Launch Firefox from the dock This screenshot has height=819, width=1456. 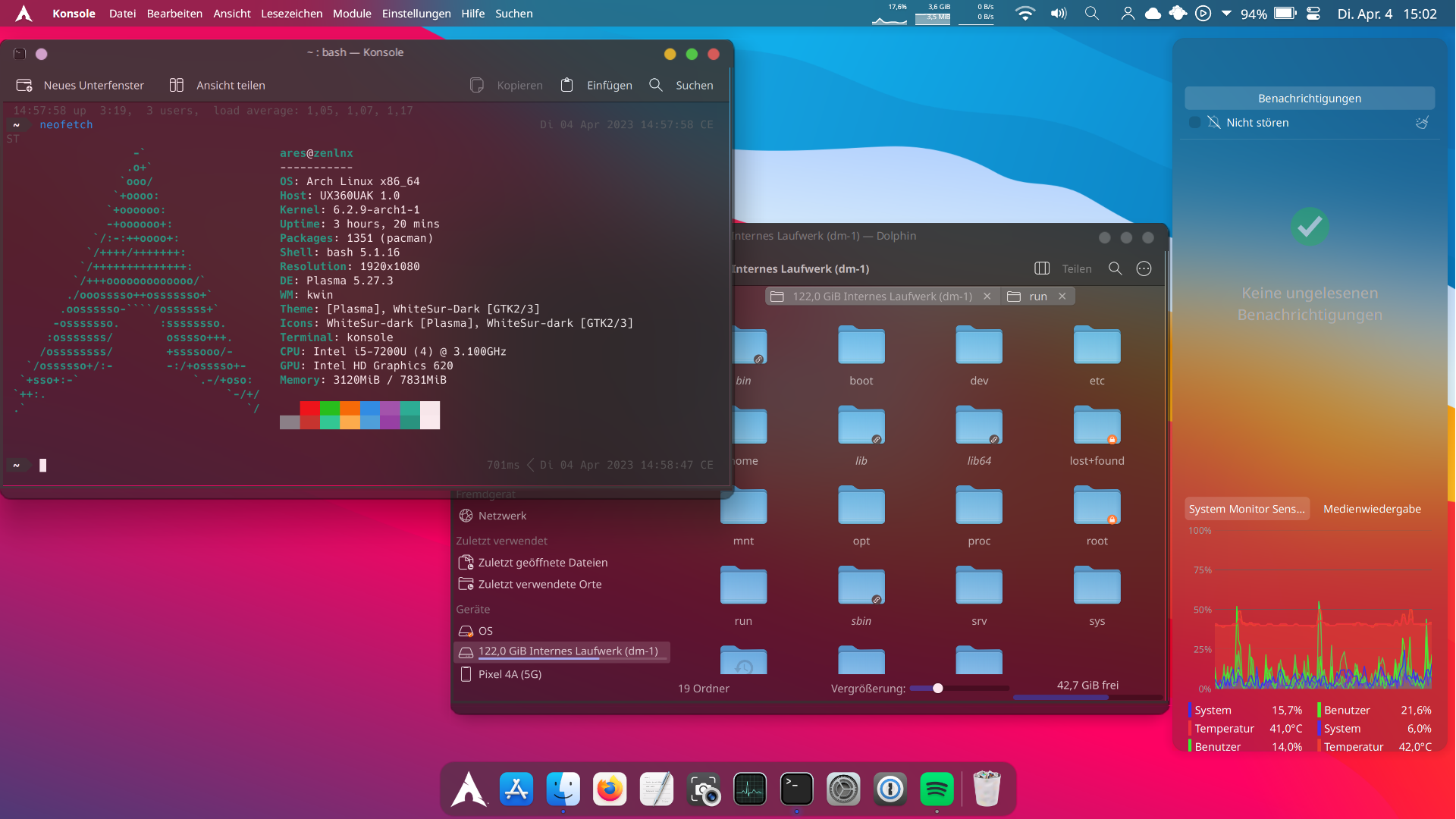tap(610, 789)
